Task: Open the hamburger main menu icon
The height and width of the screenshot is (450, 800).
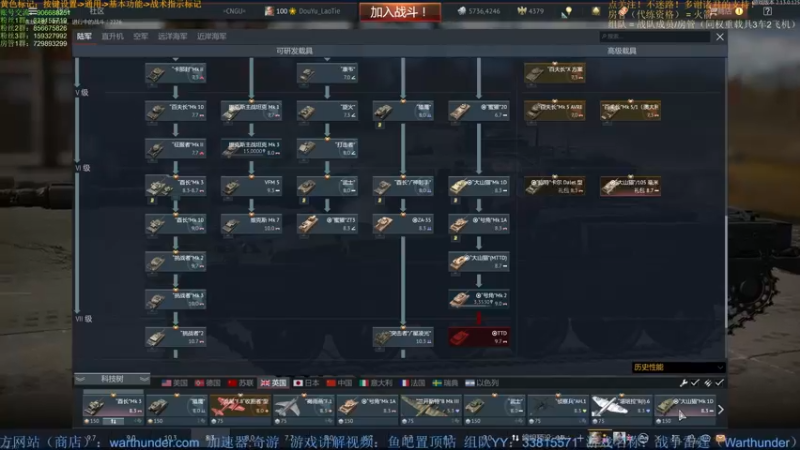Action: click(x=33, y=11)
